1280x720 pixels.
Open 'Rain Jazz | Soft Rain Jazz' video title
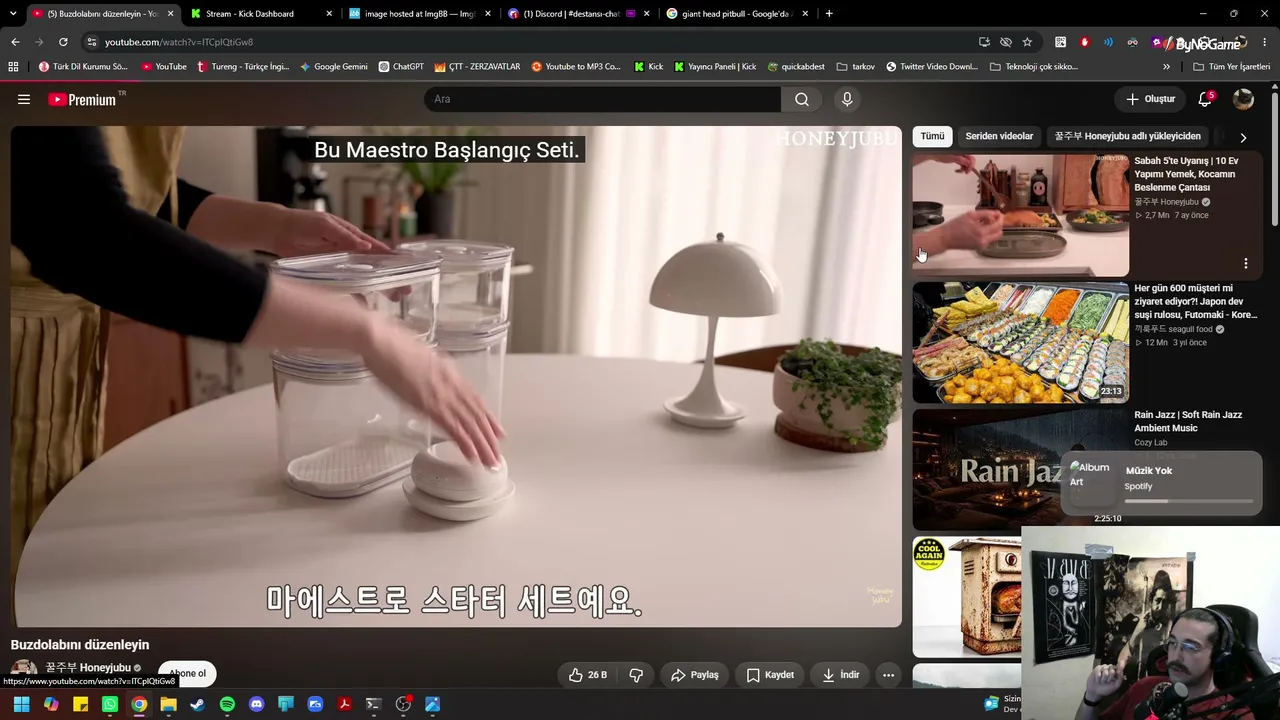(x=1188, y=421)
